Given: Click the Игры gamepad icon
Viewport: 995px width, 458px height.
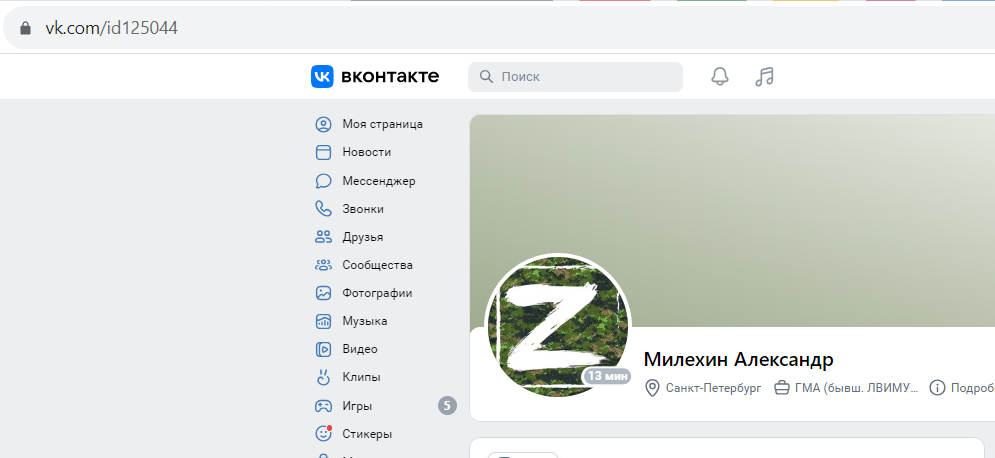Looking at the screenshot, I should click(324, 405).
